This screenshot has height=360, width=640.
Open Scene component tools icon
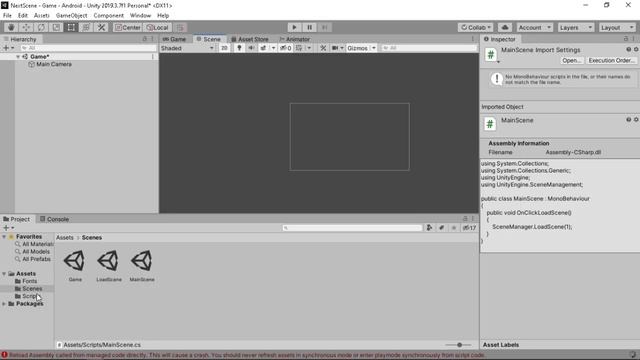323,48
